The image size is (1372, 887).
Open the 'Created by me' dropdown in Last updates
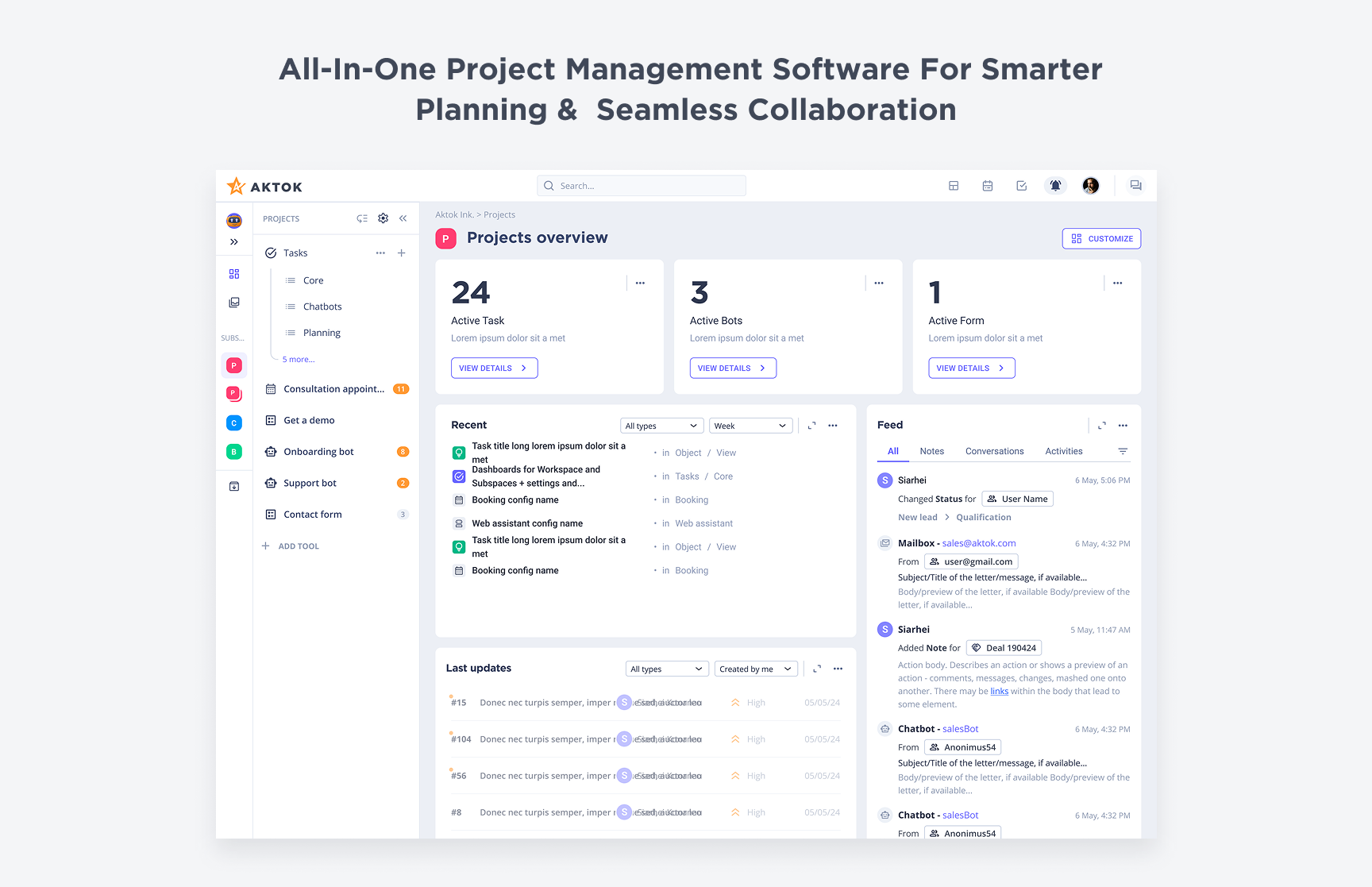pos(755,668)
